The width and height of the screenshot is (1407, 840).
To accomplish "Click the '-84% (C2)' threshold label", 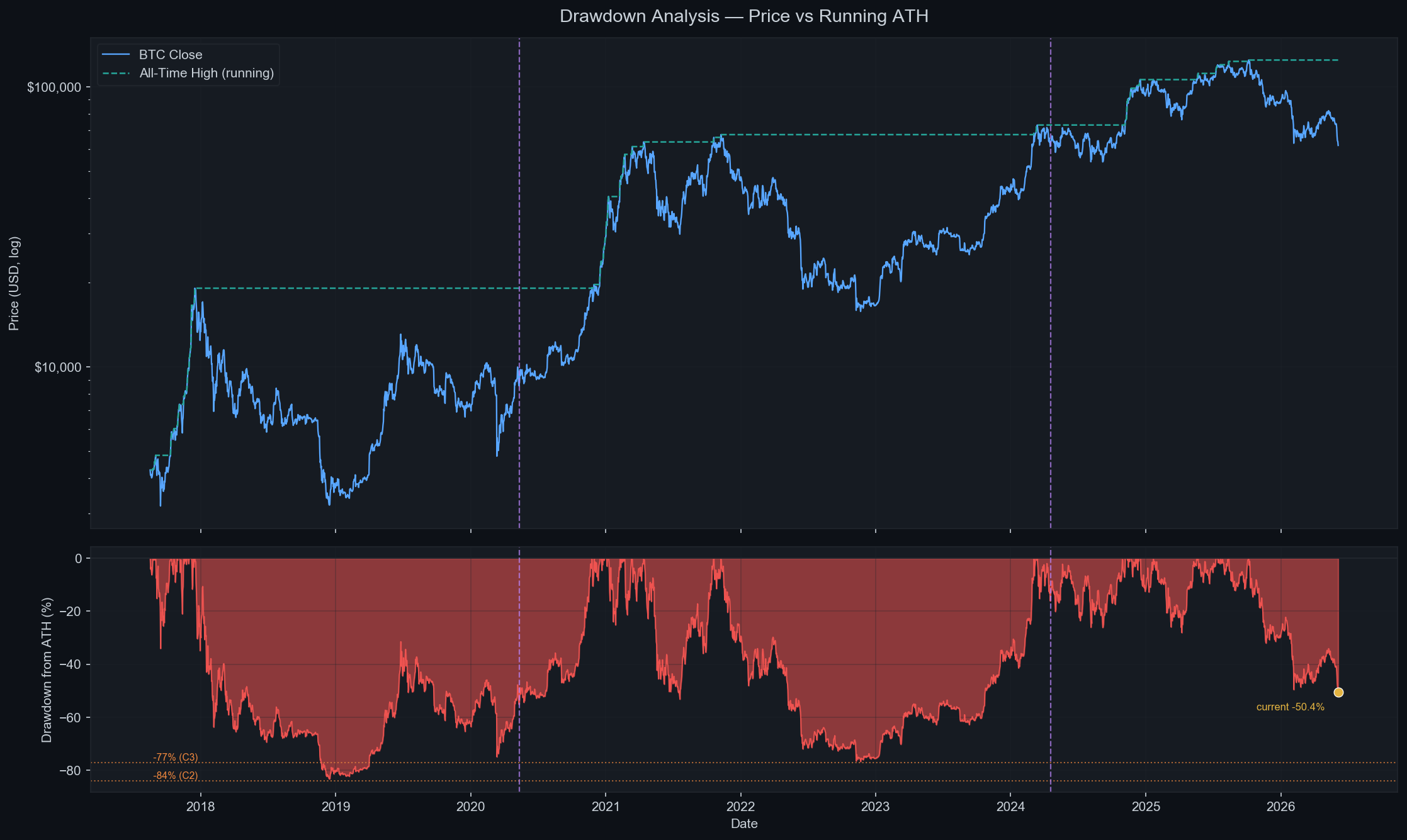I will [176, 776].
